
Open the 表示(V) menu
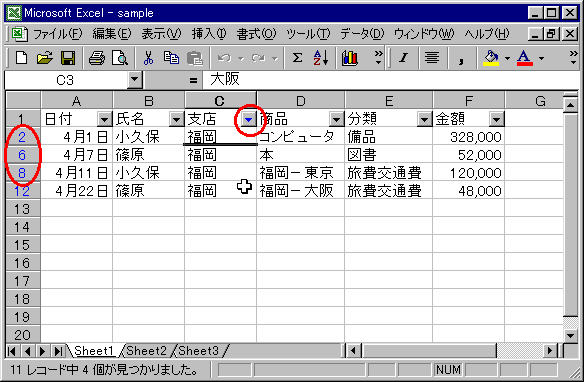pos(161,34)
